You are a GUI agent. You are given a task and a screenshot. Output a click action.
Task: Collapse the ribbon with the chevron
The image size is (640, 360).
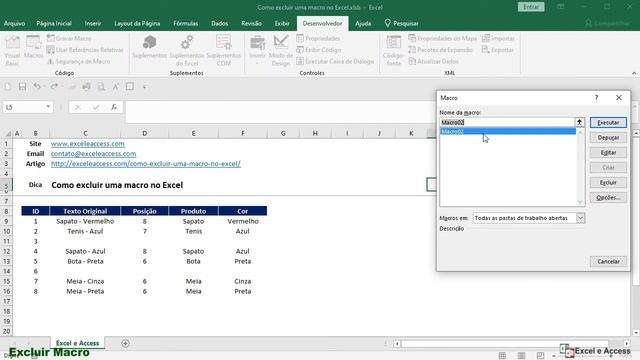point(634,73)
